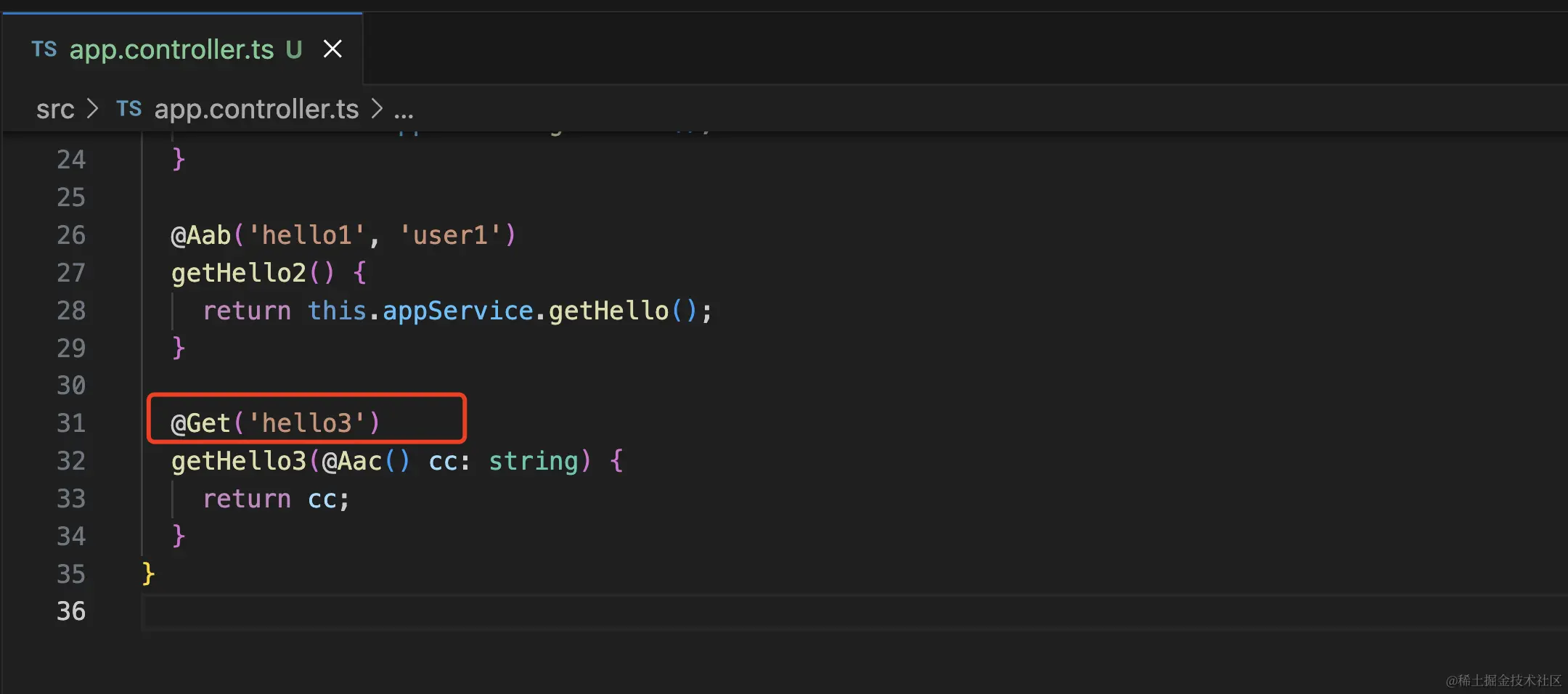Click the yellow class closing brace line 35

[x=148, y=574]
